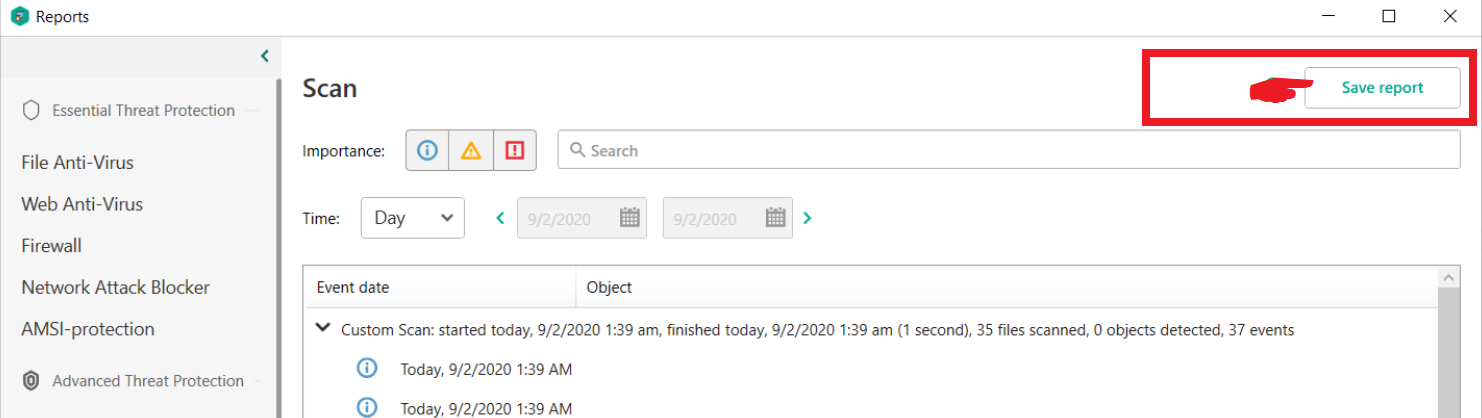Go to next time period arrow
Image resolution: width=1482 pixels, height=418 pixels.
807,218
